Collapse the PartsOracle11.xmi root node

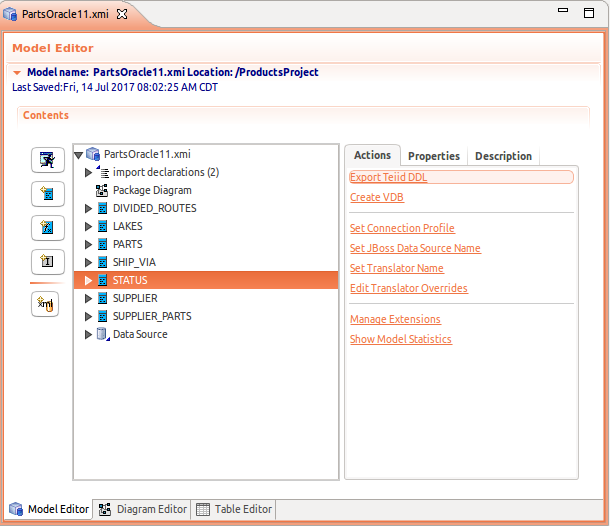(x=78, y=155)
